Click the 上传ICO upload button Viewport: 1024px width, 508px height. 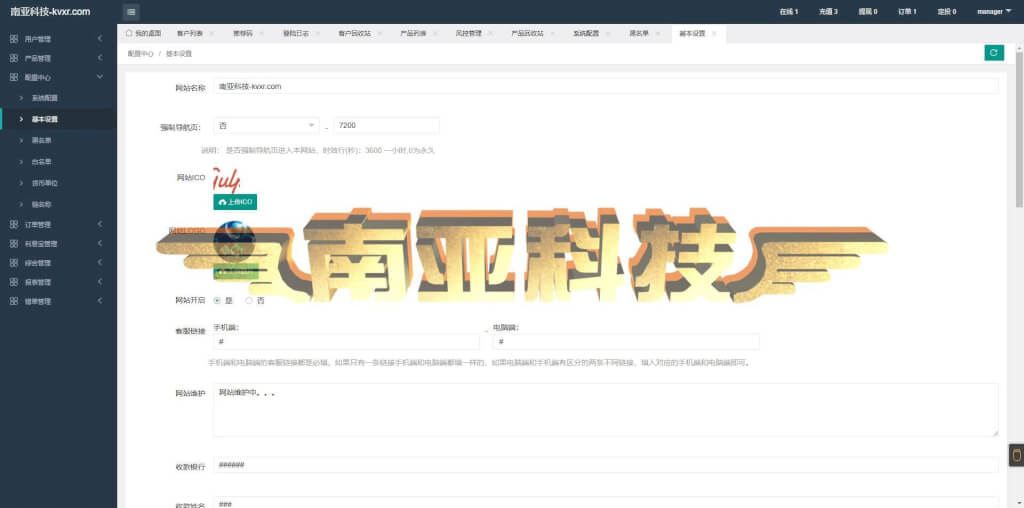[x=235, y=202]
